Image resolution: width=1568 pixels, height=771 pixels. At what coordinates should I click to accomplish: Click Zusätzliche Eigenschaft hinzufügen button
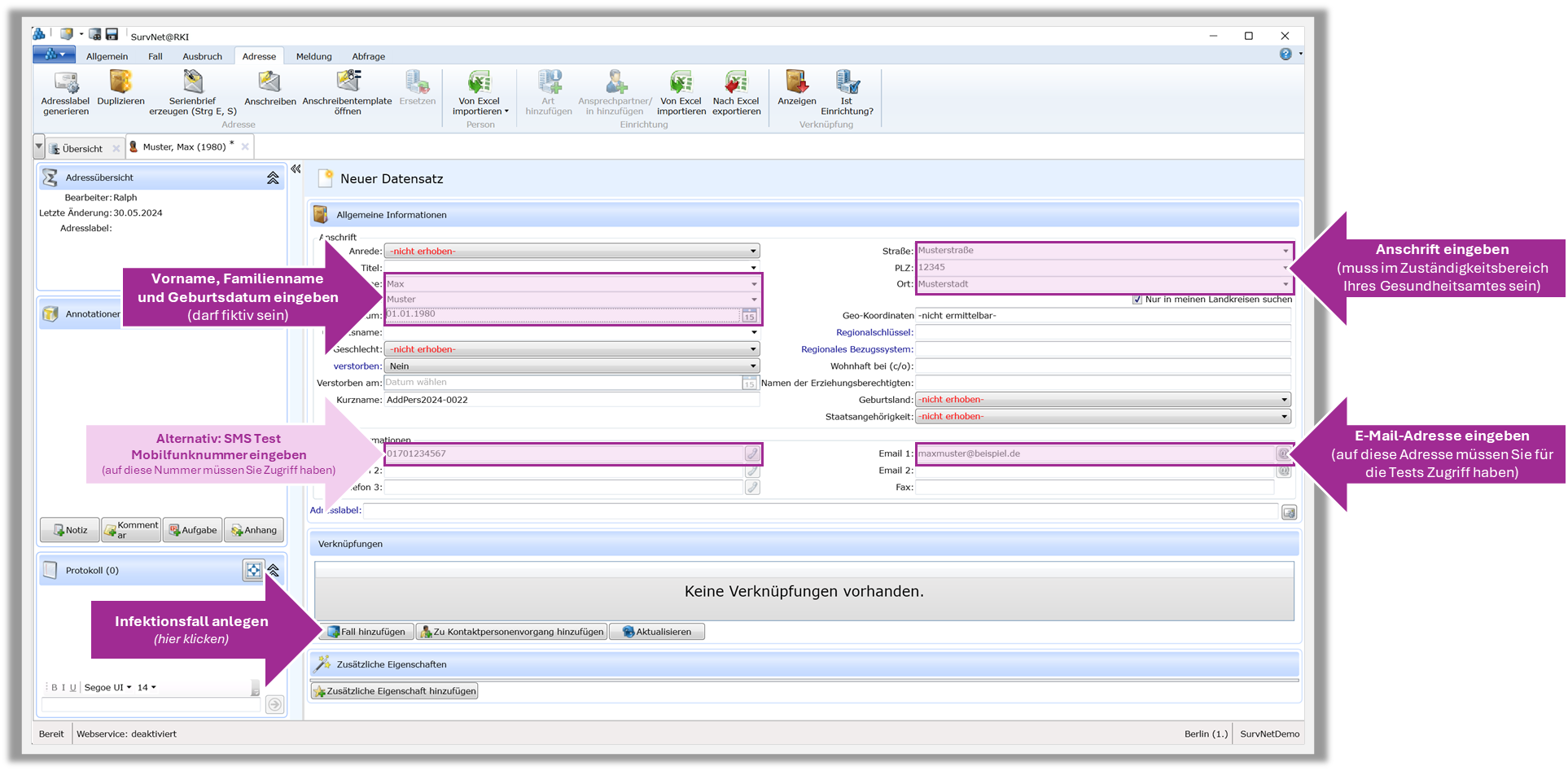[x=395, y=691]
